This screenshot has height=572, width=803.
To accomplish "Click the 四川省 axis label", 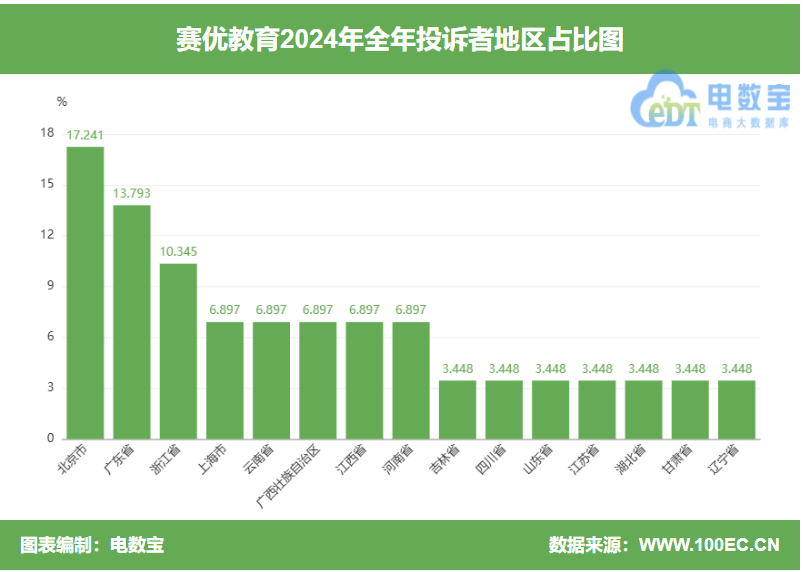I will click(x=492, y=459).
